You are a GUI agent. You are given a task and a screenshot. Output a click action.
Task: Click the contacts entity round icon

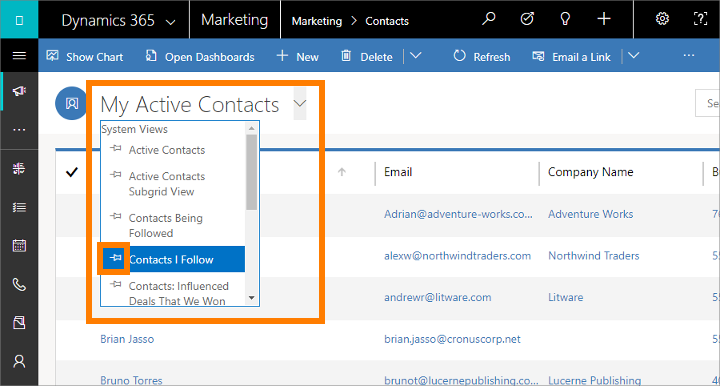coord(71,103)
